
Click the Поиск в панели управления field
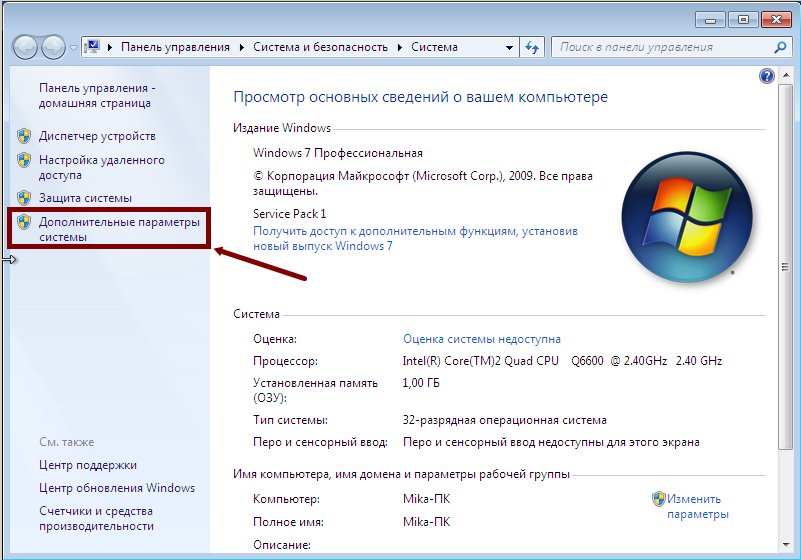coord(660,47)
